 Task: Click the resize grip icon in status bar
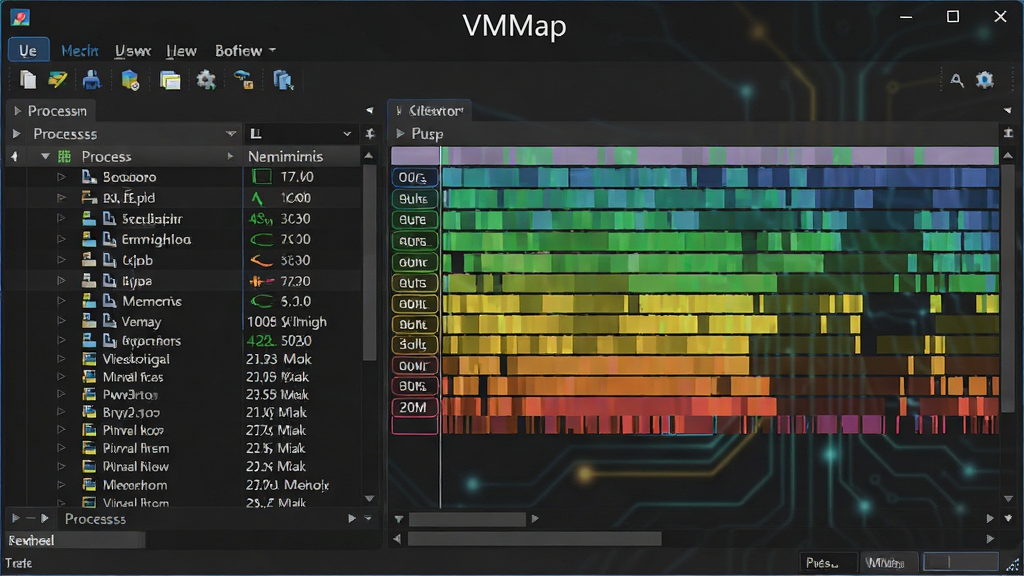pyautogui.click(x=1013, y=566)
